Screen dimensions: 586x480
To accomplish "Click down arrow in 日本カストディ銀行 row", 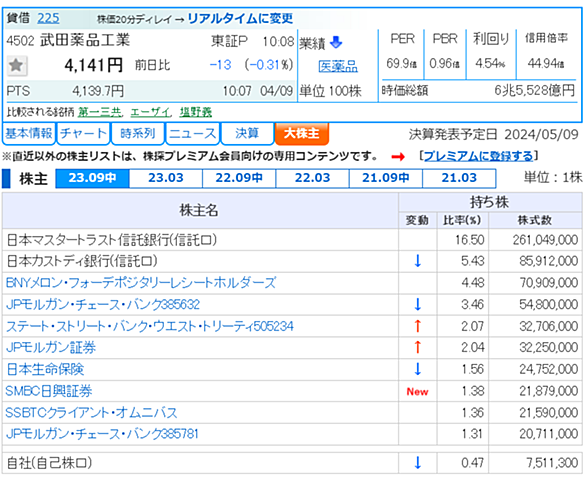I will pyautogui.click(x=417, y=261).
